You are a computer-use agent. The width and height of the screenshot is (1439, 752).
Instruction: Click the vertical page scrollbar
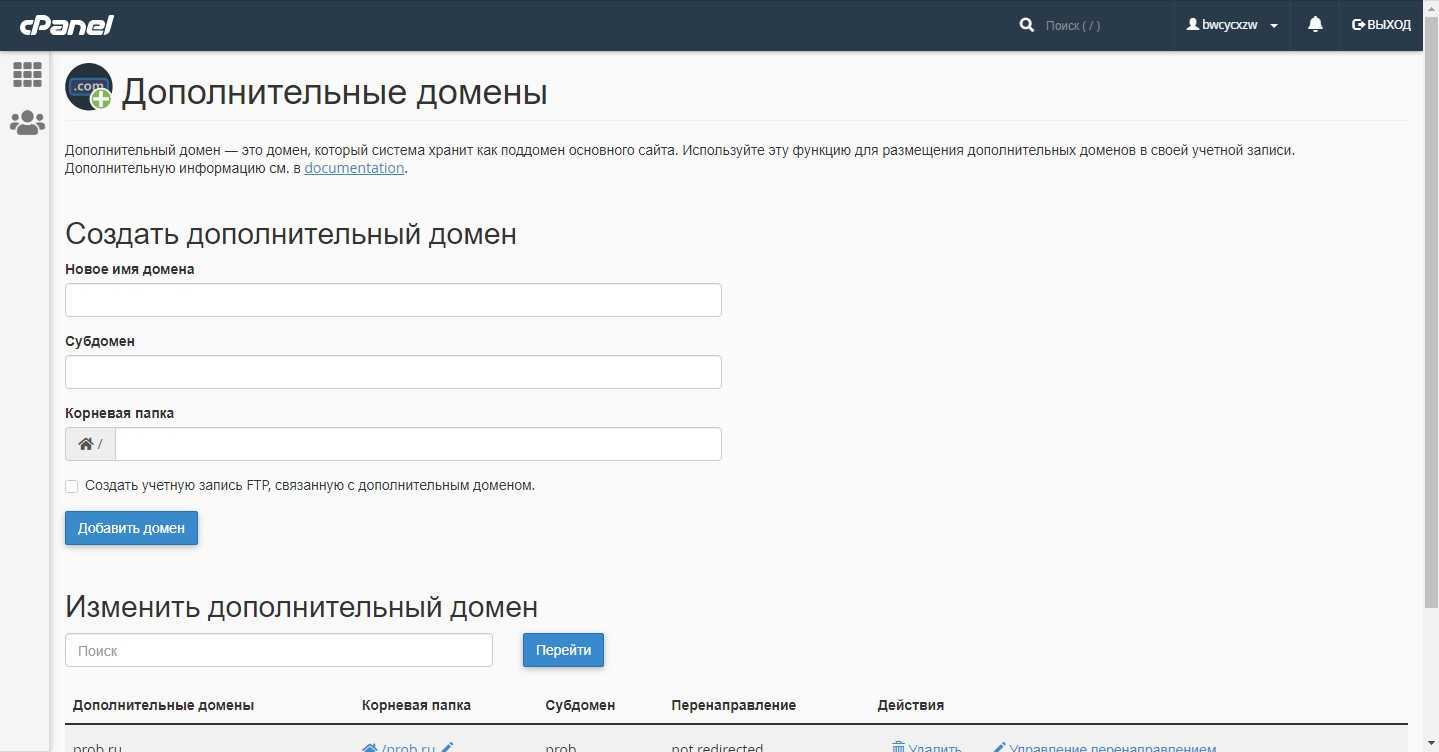click(x=1430, y=330)
